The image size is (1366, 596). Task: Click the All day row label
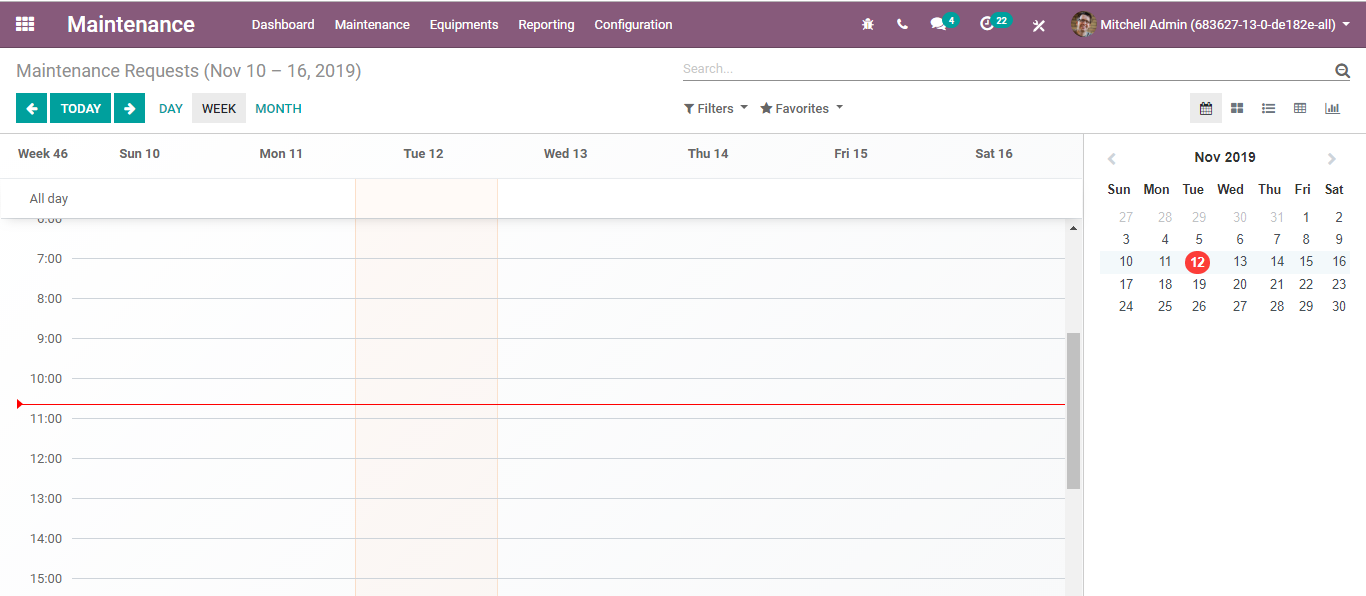(49, 199)
